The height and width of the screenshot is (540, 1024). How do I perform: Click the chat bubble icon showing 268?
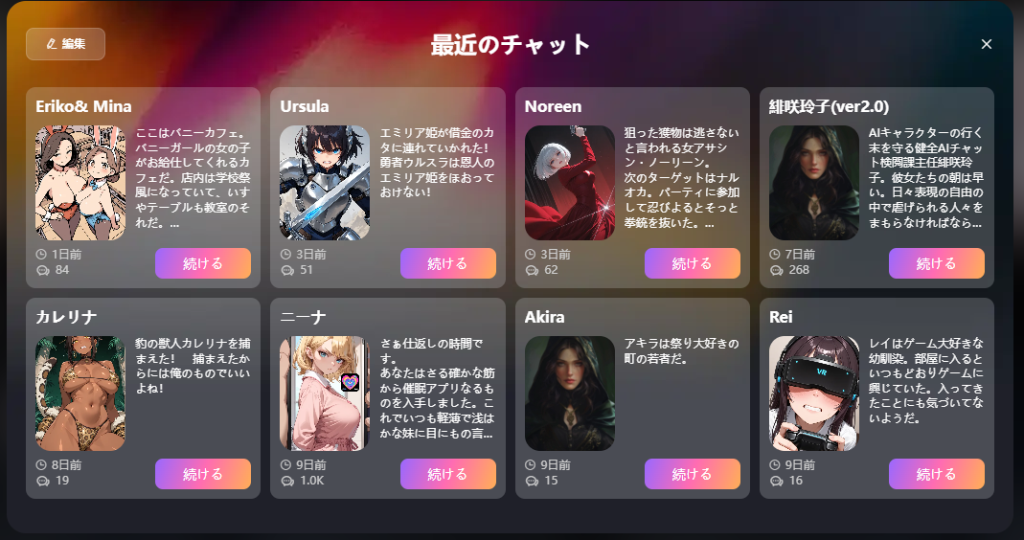click(x=776, y=270)
